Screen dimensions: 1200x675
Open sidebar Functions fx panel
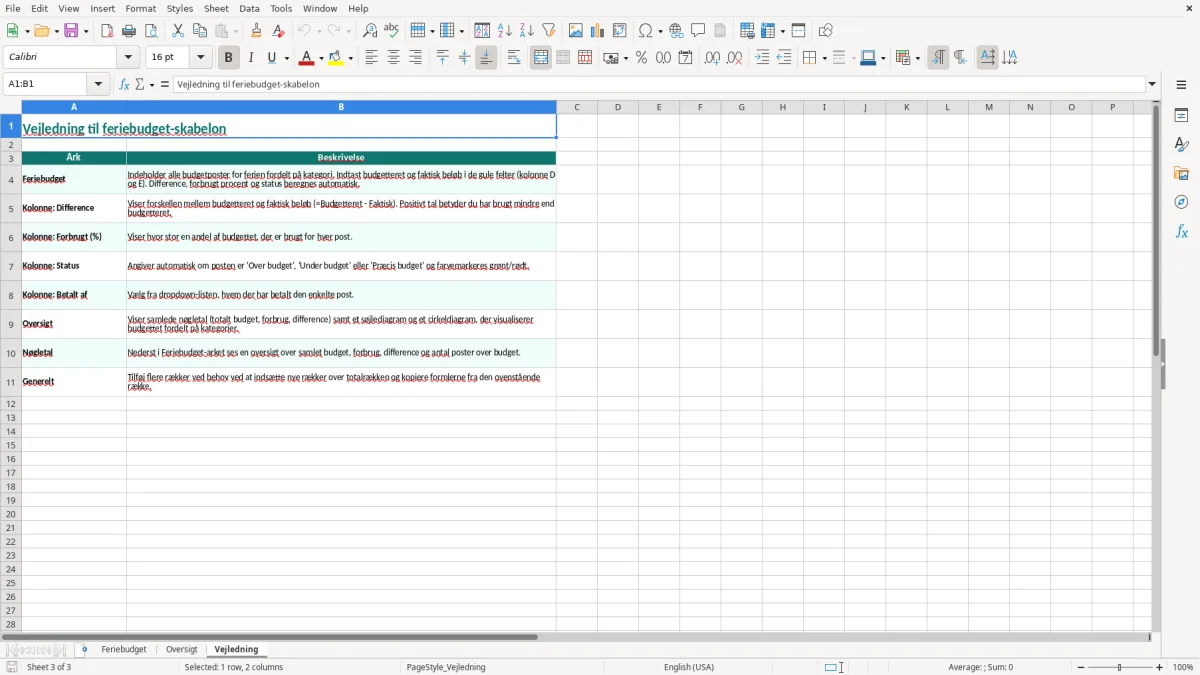pos(1181,231)
